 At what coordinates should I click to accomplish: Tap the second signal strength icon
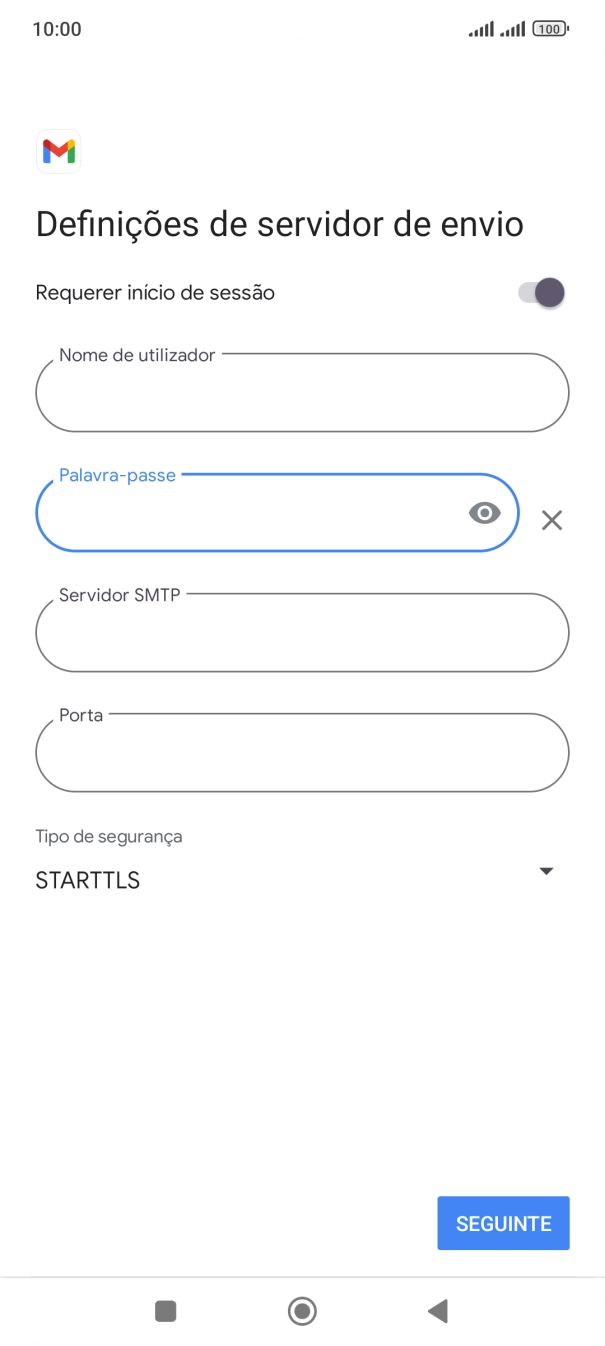click(x=513, y=30)
